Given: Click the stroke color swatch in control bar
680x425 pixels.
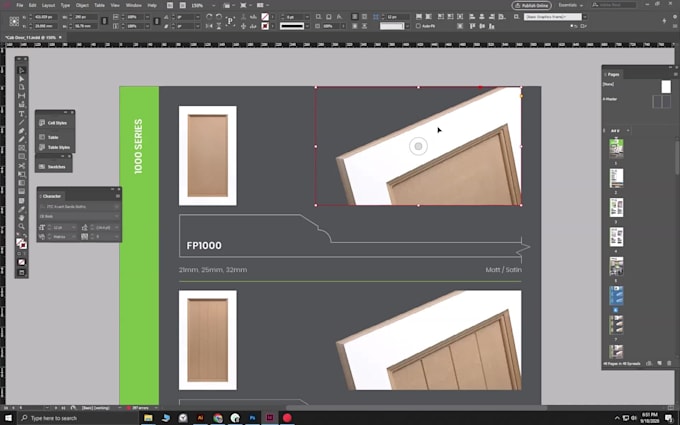Looking at the screenshot, I should pos(265,26).
